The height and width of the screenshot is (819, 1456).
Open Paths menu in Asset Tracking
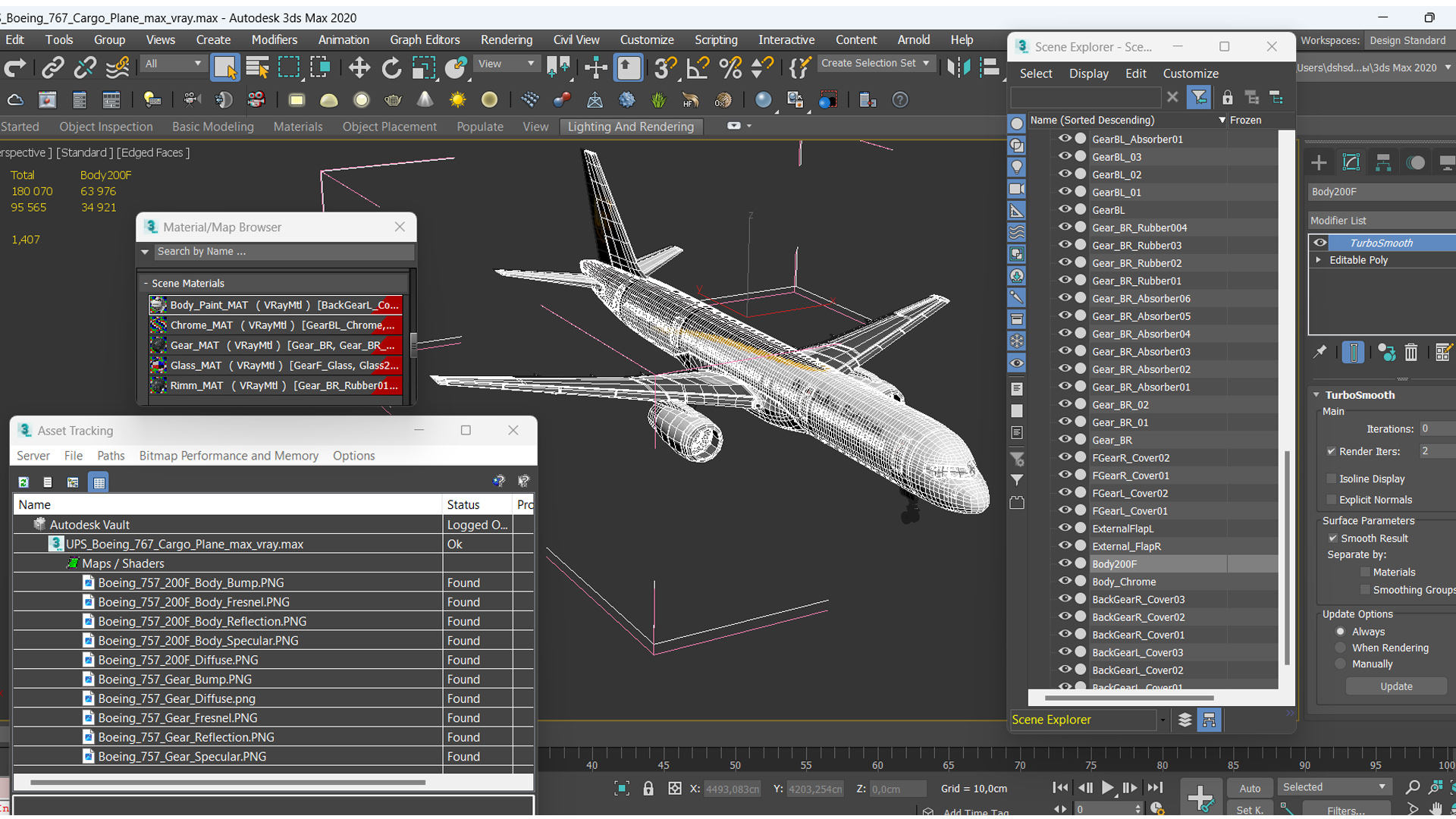pyautogui.click(x=111, y=456)
